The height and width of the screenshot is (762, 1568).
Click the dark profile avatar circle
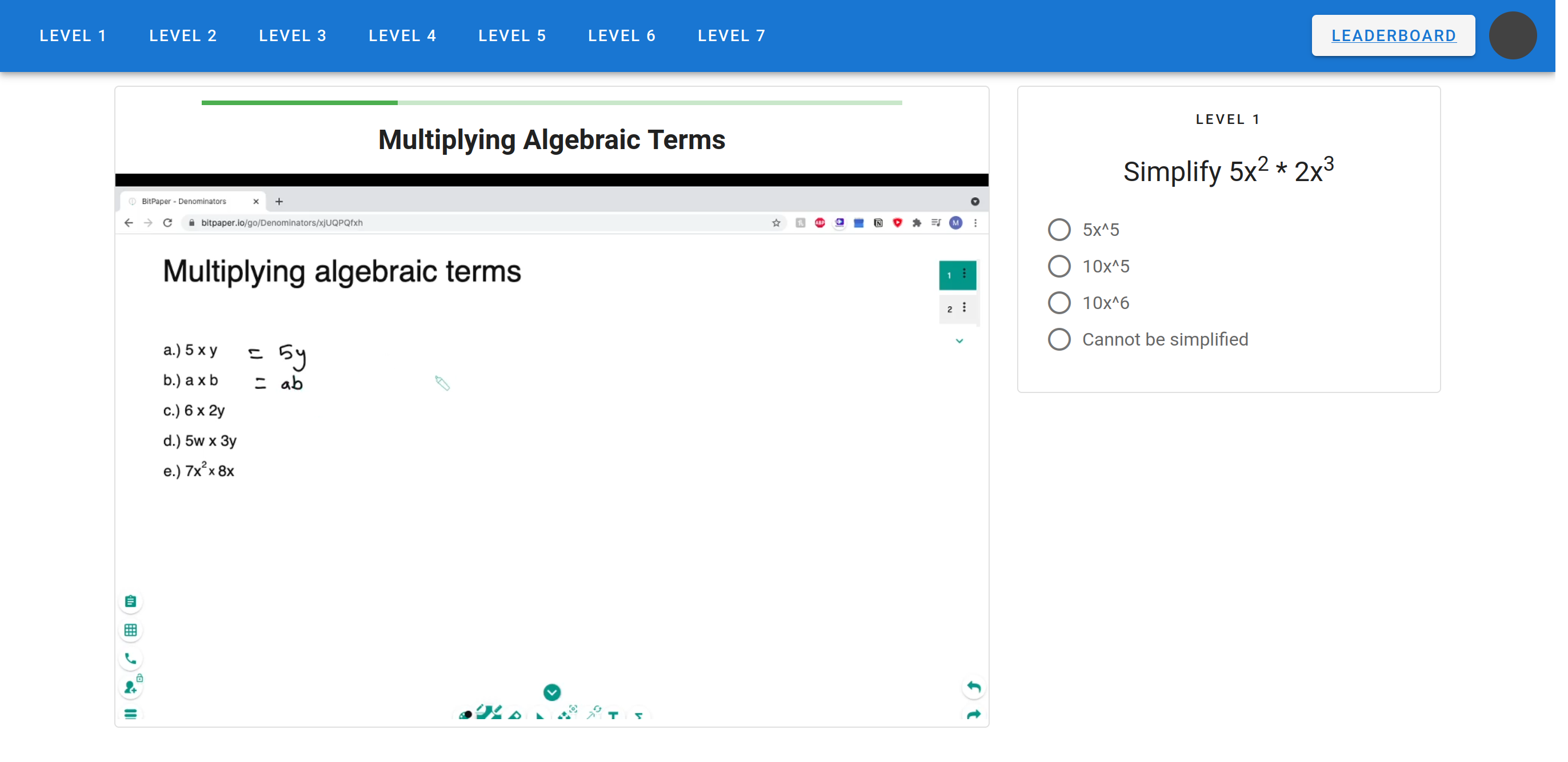pos(1512,36)
